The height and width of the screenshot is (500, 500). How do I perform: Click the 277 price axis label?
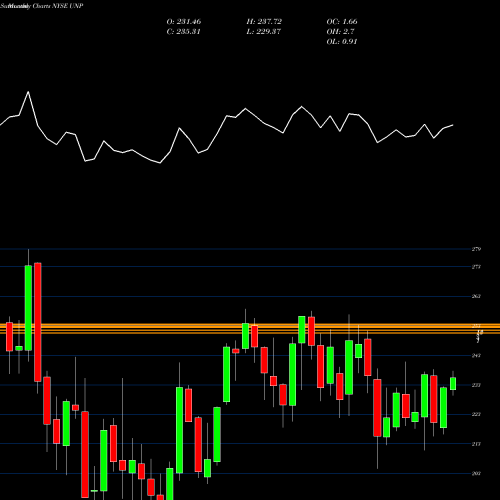click(476, 267)
